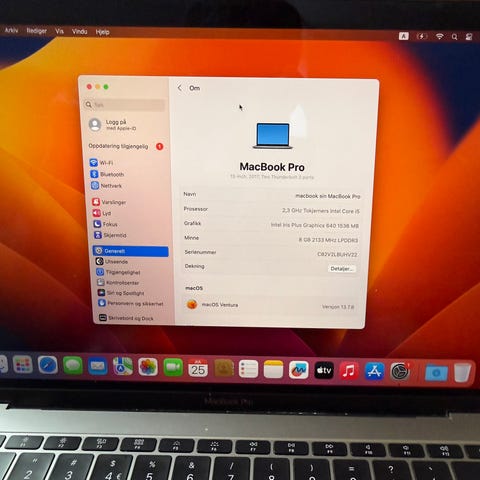Open Wi-Fi status in menu bar
Screen dimensions: 480x480
pyautogui.click(x=440, y=36)
